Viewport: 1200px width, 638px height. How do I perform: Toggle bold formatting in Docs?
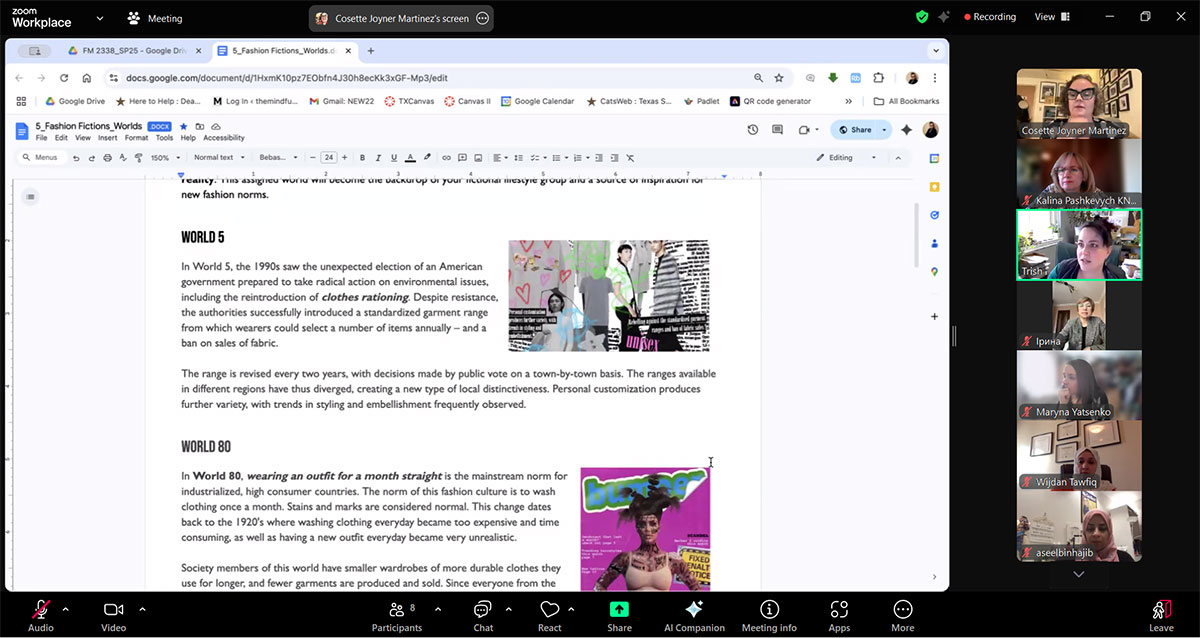362,158
